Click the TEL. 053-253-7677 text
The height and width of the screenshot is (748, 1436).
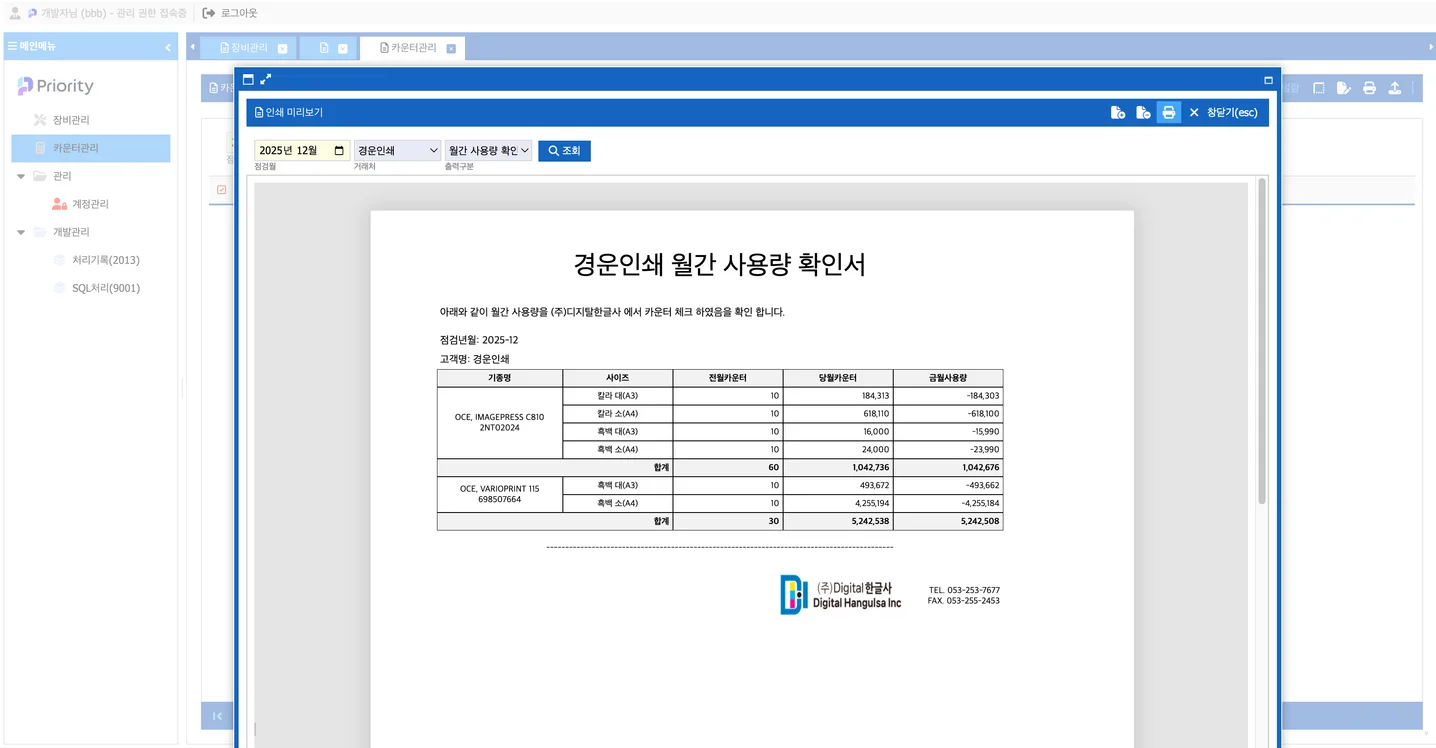tap(964, 590)
